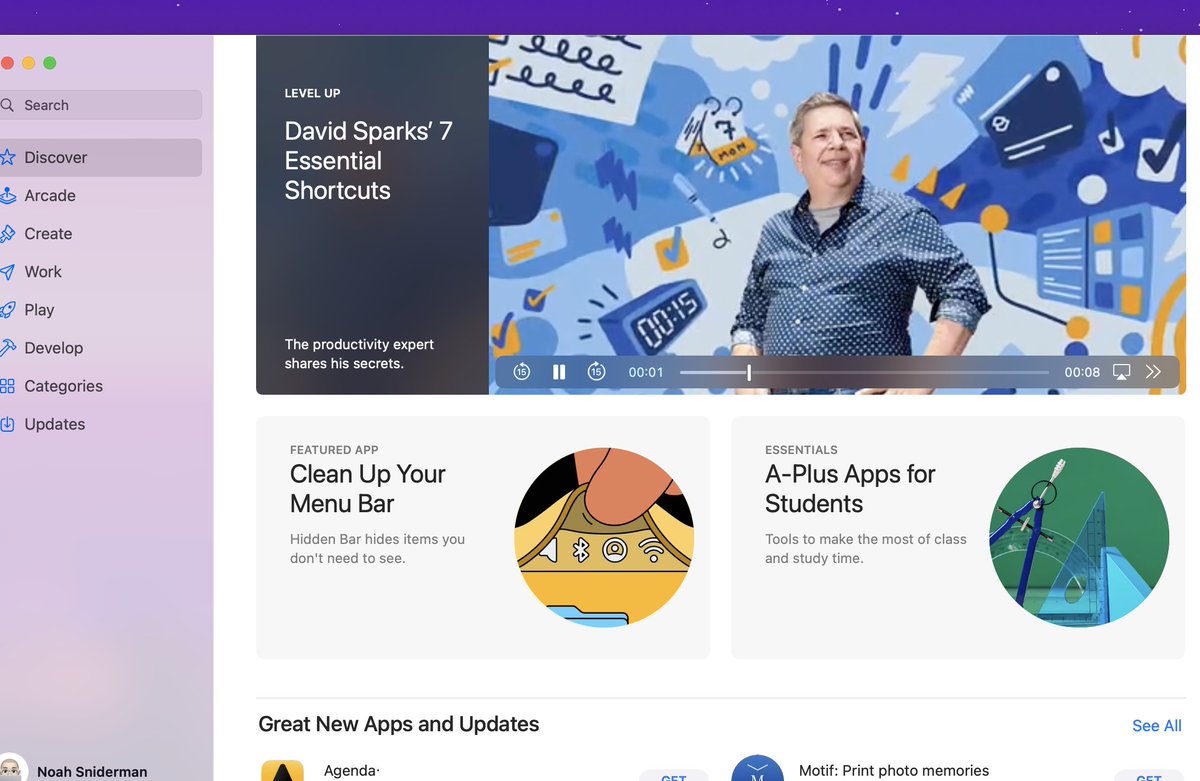This screenshot has height=781, width=1200.
Task: Click the Motif app icon
Action: (x=757, y=768)
